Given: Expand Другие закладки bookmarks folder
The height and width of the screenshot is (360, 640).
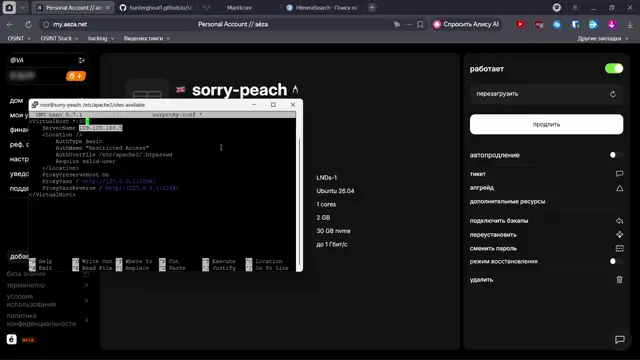Looking at the screenshot, I should pyautogui.click(x=602, y=38).
